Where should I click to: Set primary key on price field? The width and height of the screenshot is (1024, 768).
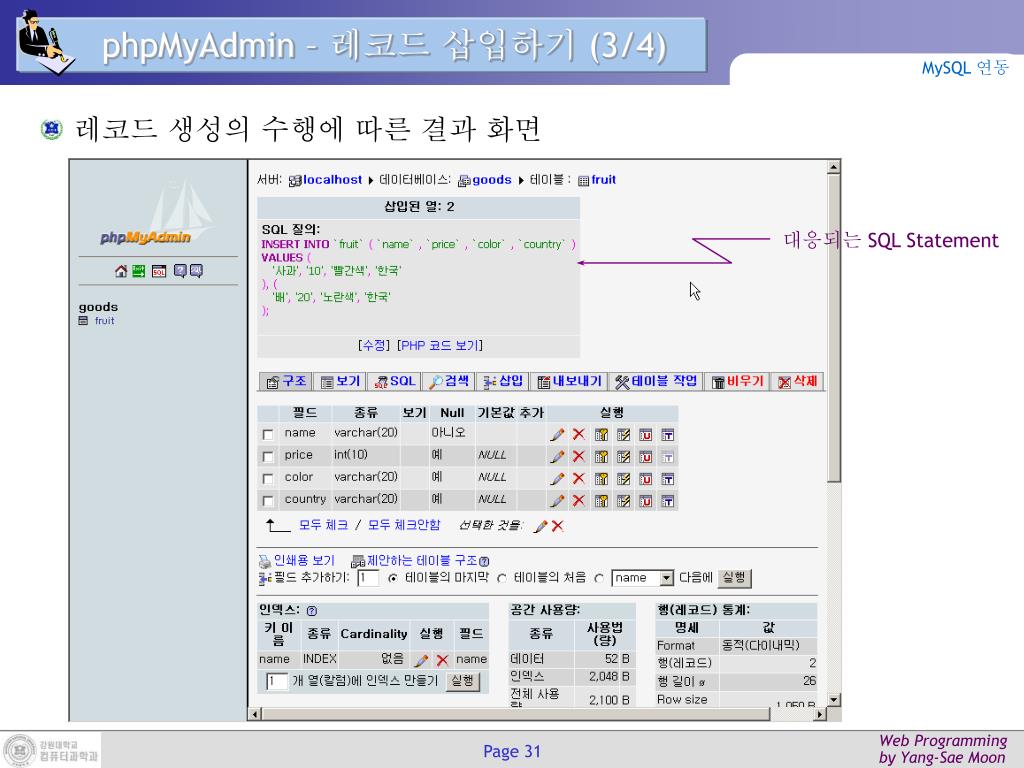tap(601, 457)
